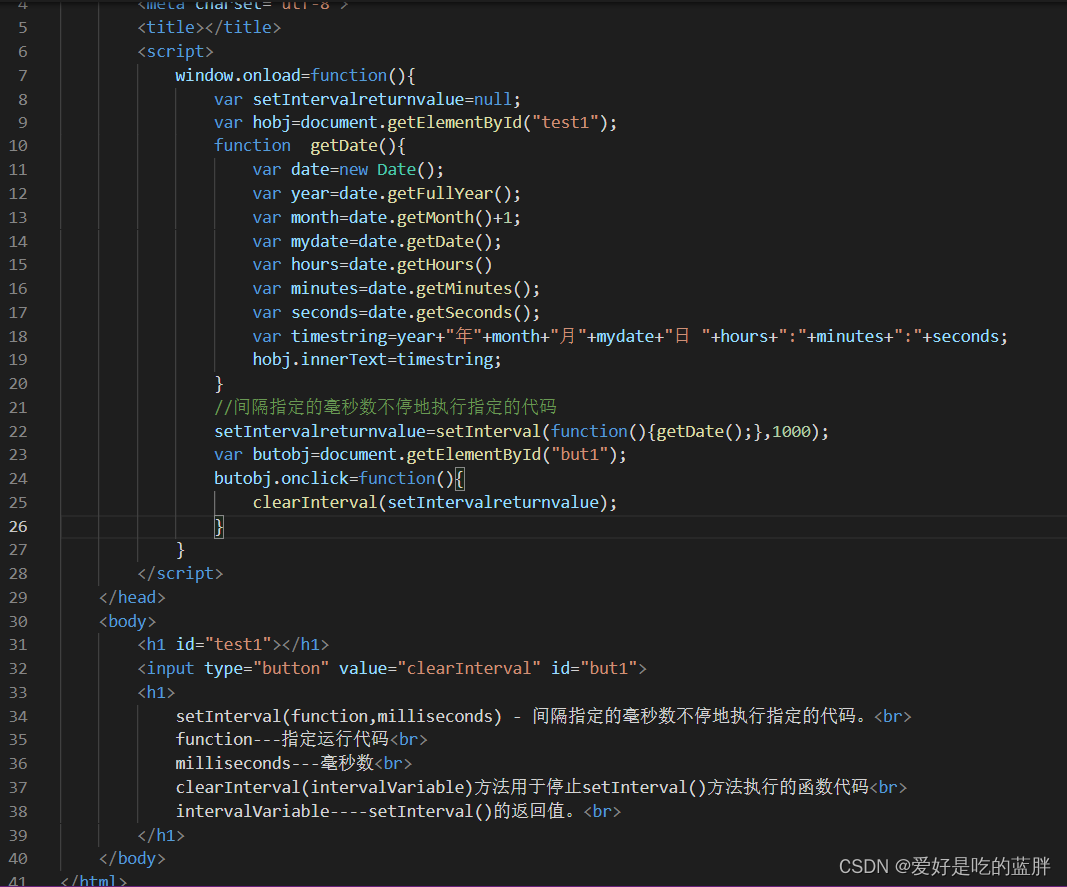Click line number 7 in the gutter
The image size is (1067, 887).
[x=22, y=76]
